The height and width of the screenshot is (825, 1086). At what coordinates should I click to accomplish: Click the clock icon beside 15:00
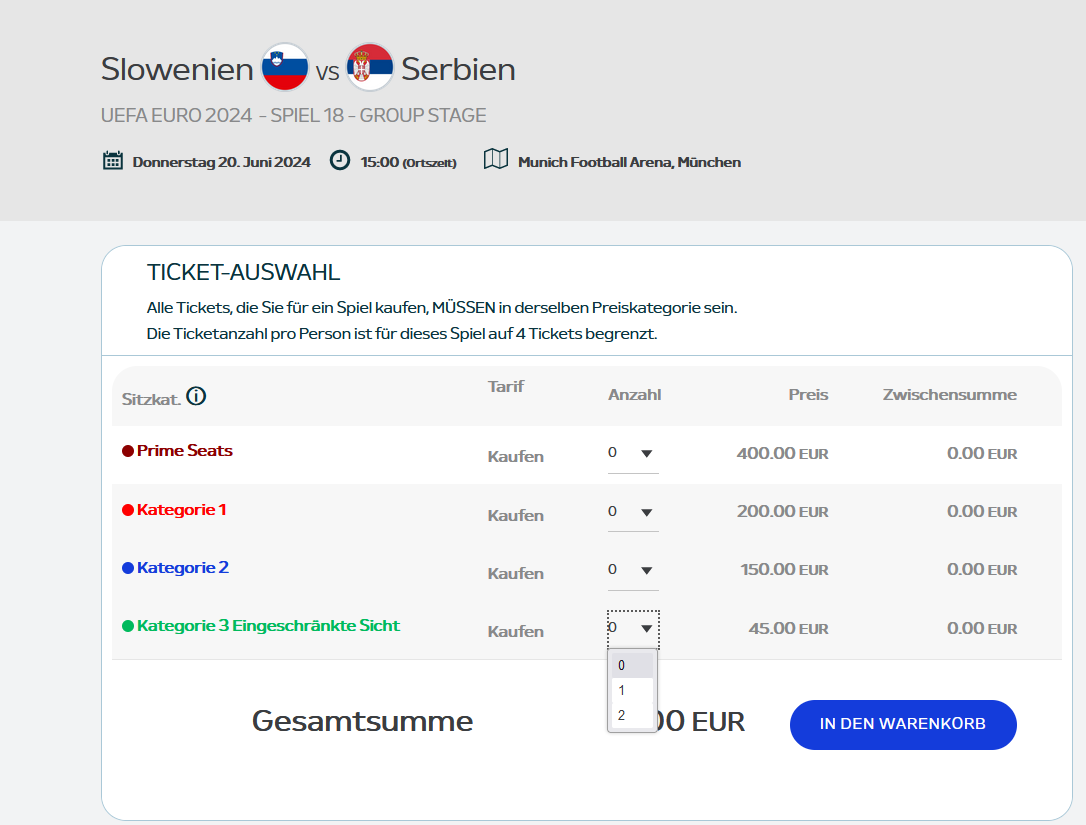(340, 161)
